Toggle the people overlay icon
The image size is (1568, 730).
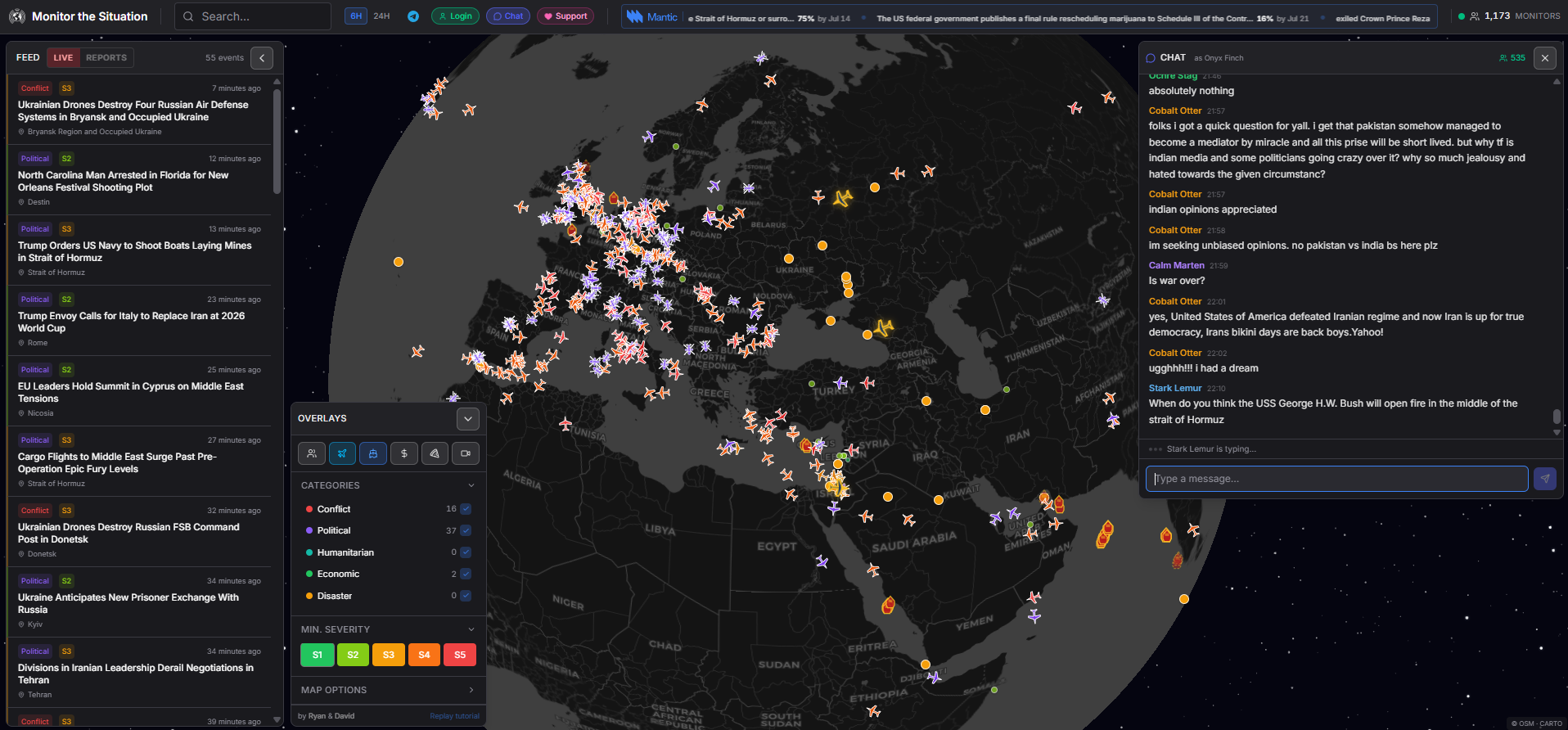[312, 453]
